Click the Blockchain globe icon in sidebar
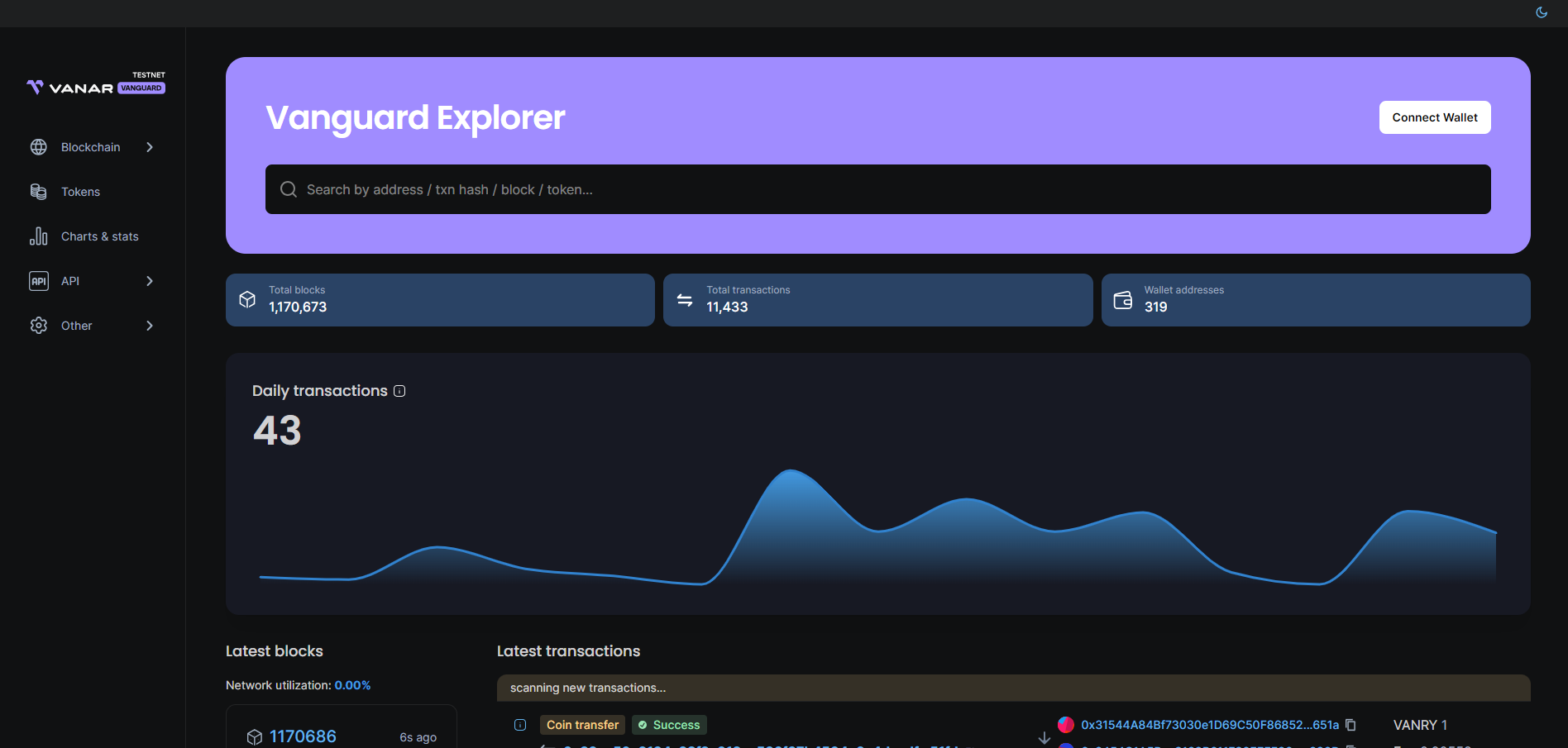 (39, 147)
